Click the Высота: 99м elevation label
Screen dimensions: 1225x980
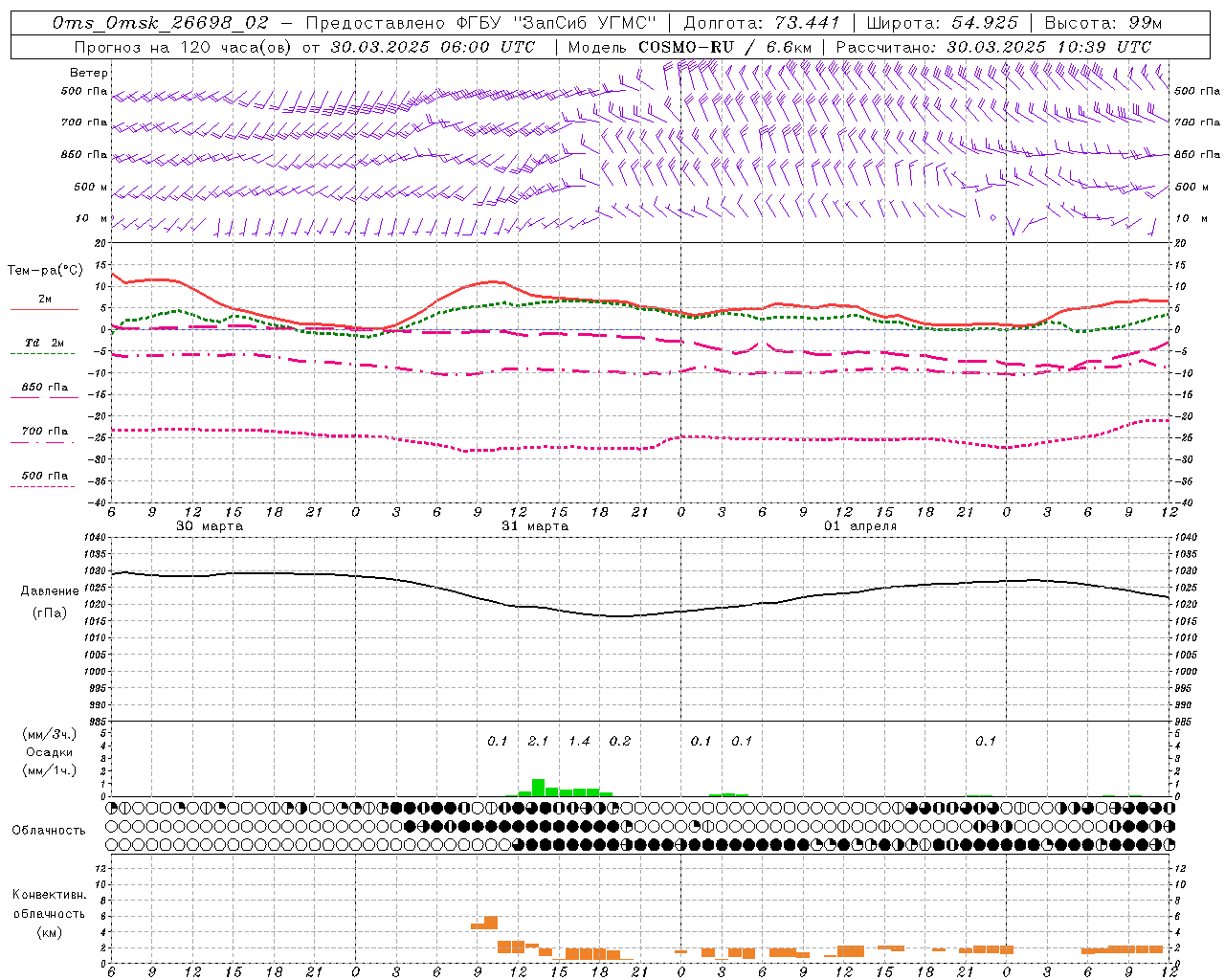click(1103, 23)
